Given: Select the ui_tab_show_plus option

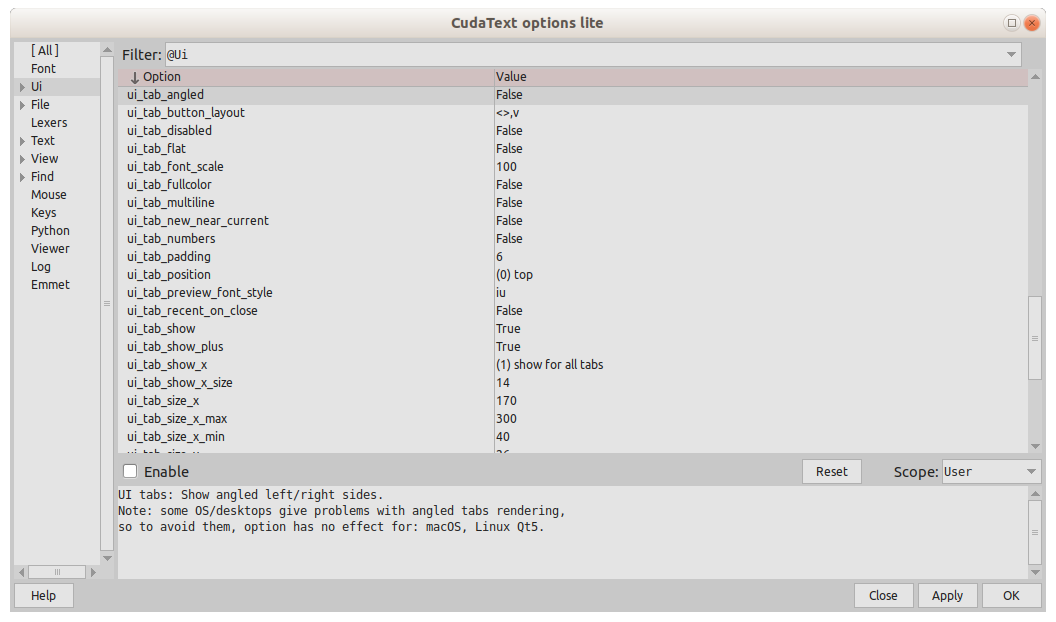Looking at the screenshot, I should pyautogui.click(x=175, y=347).
